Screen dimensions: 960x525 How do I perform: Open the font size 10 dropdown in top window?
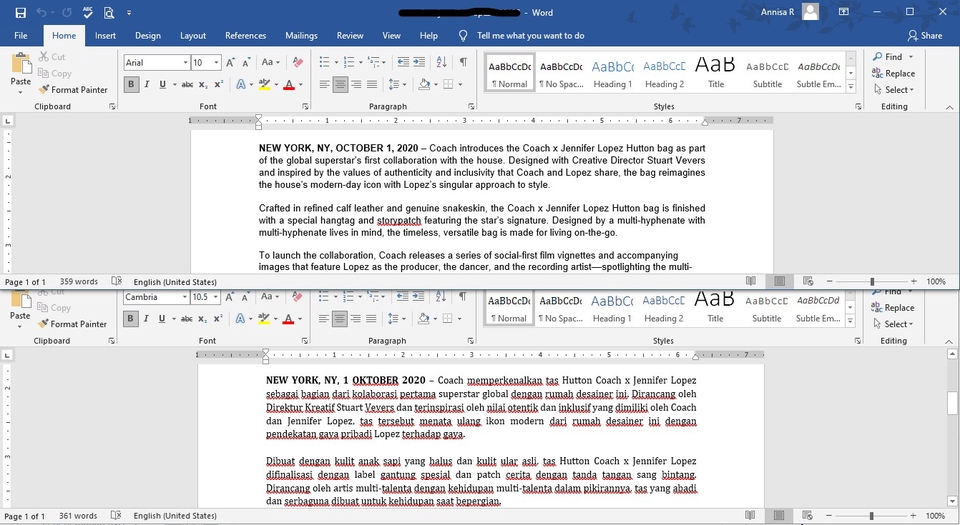coord(216,62)
